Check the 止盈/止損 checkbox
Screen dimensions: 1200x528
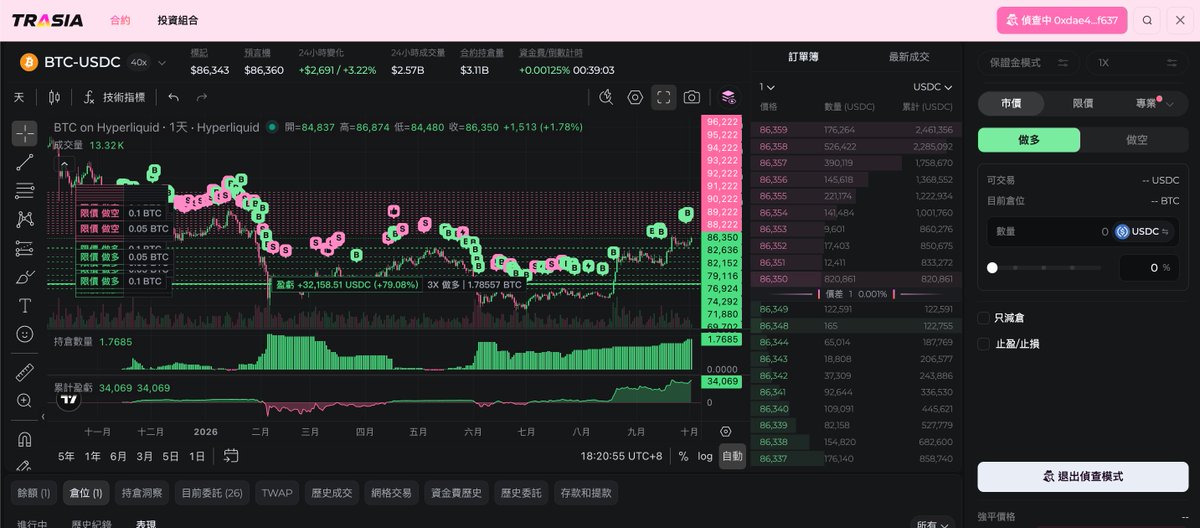(x=984, y=344)
